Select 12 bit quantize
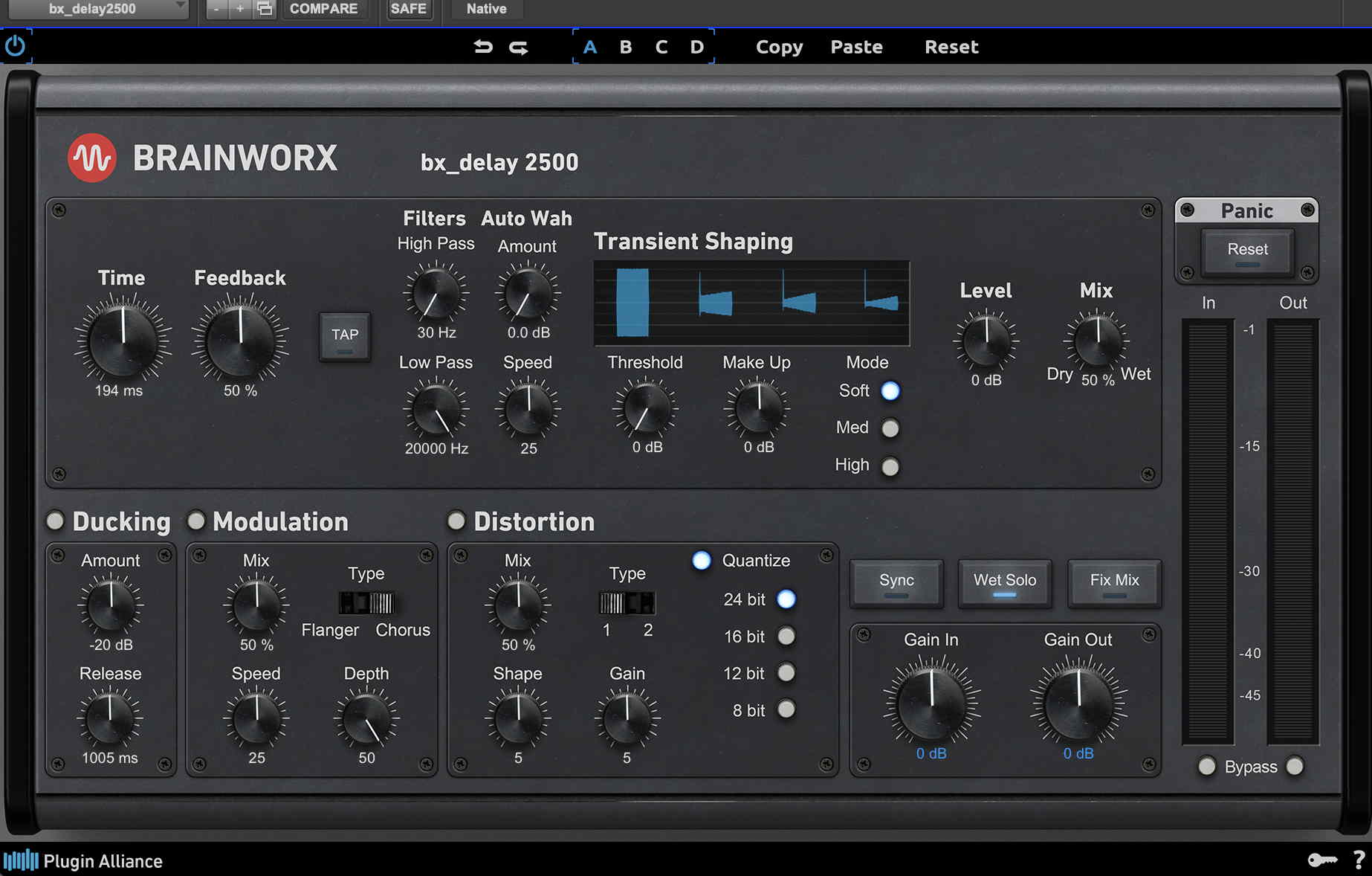Viewport: 1372px width, 876px height. point(786,673)
